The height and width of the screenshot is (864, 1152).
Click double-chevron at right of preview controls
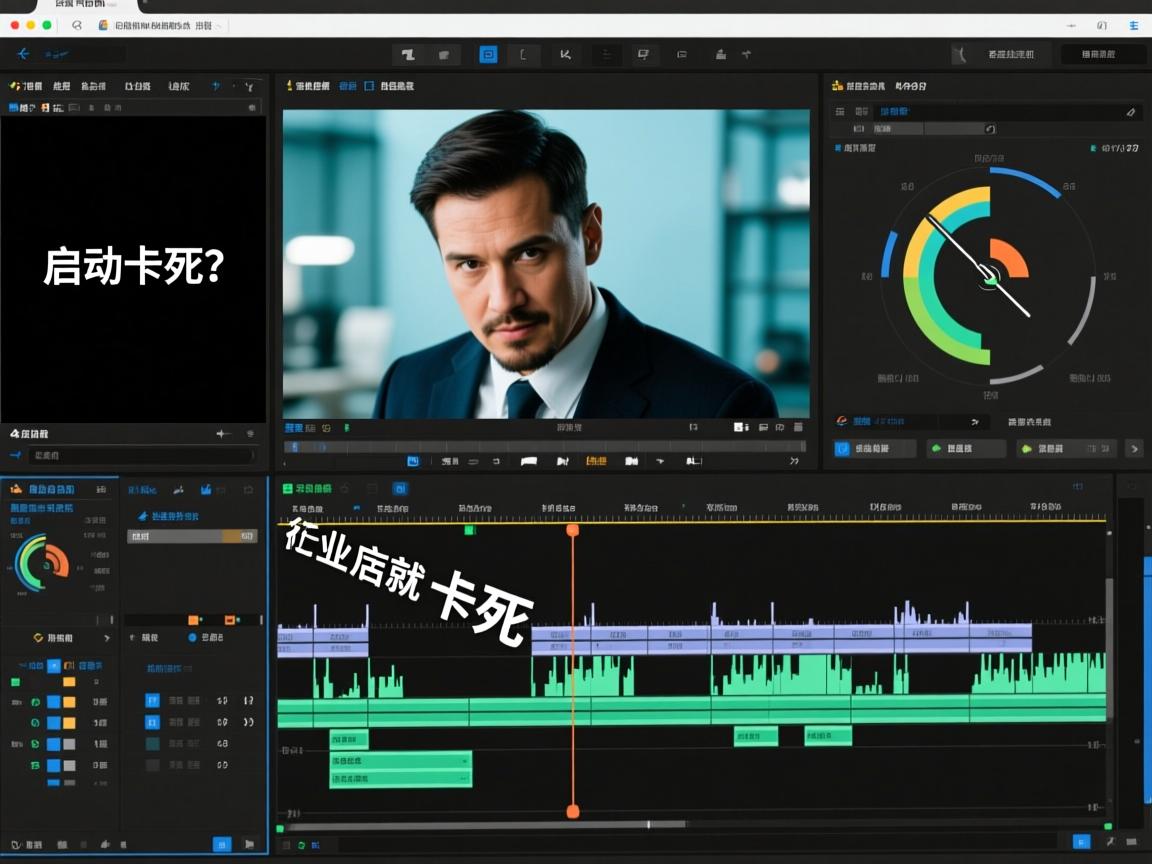pos(795,461)
